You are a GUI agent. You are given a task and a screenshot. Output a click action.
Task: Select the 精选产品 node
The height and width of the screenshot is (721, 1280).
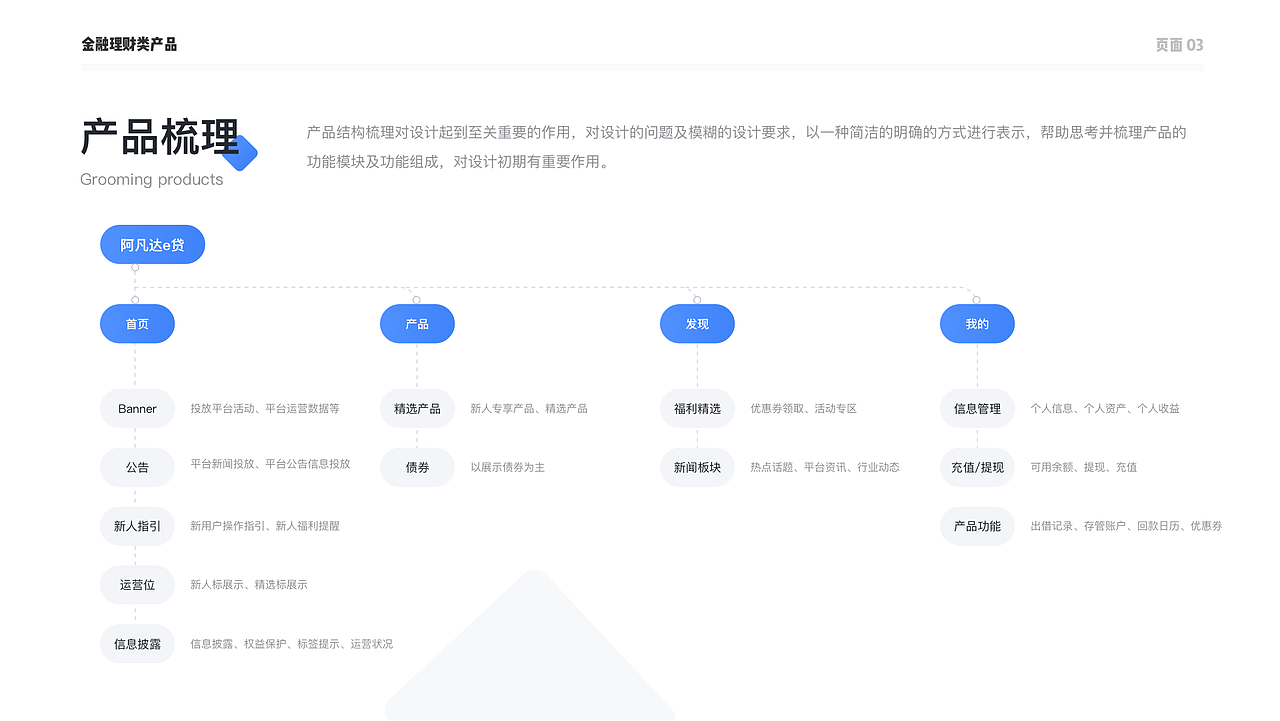[417, 408]
